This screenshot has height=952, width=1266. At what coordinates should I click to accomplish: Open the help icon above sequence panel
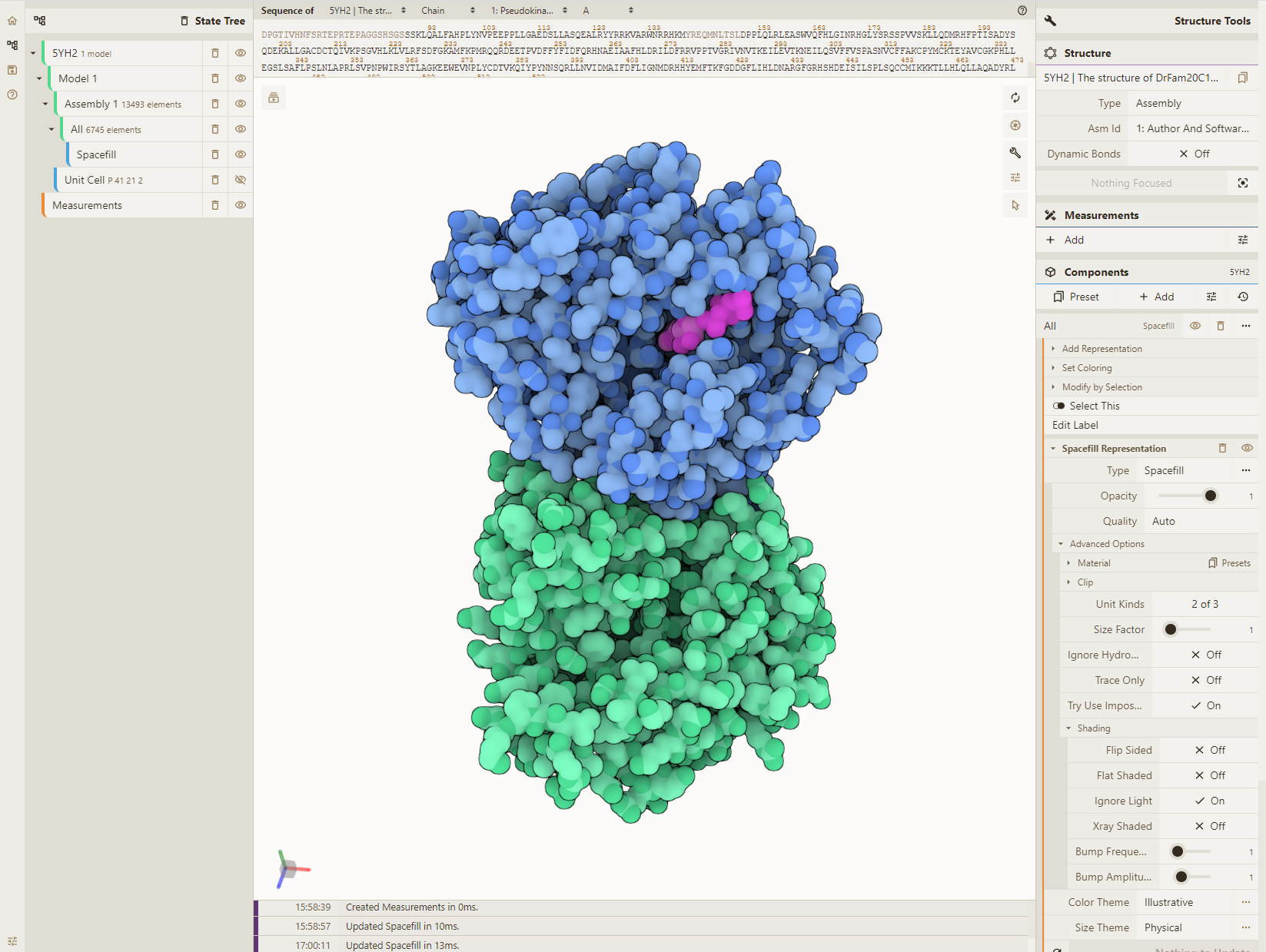click(x=1022, y=11)
